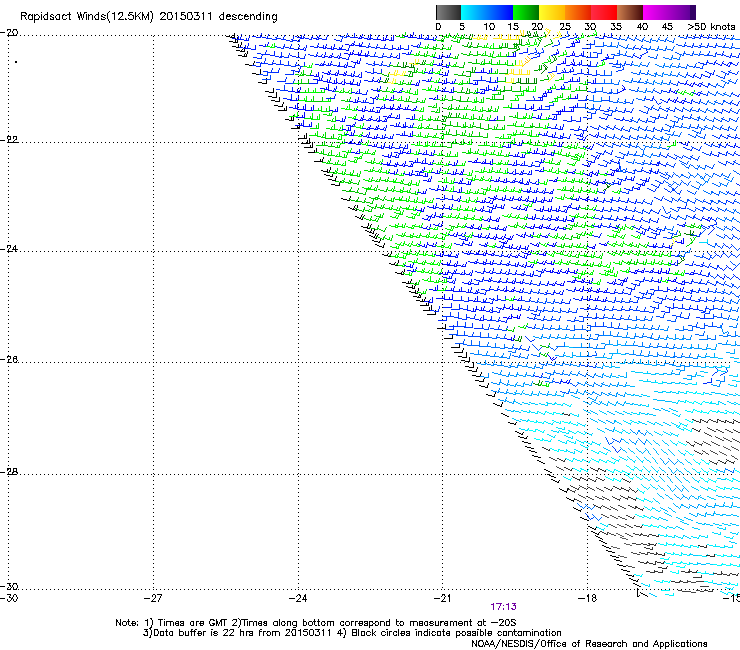Click the purple "17:13" overpass time label

pyautogui.click(x=503, y=607)
